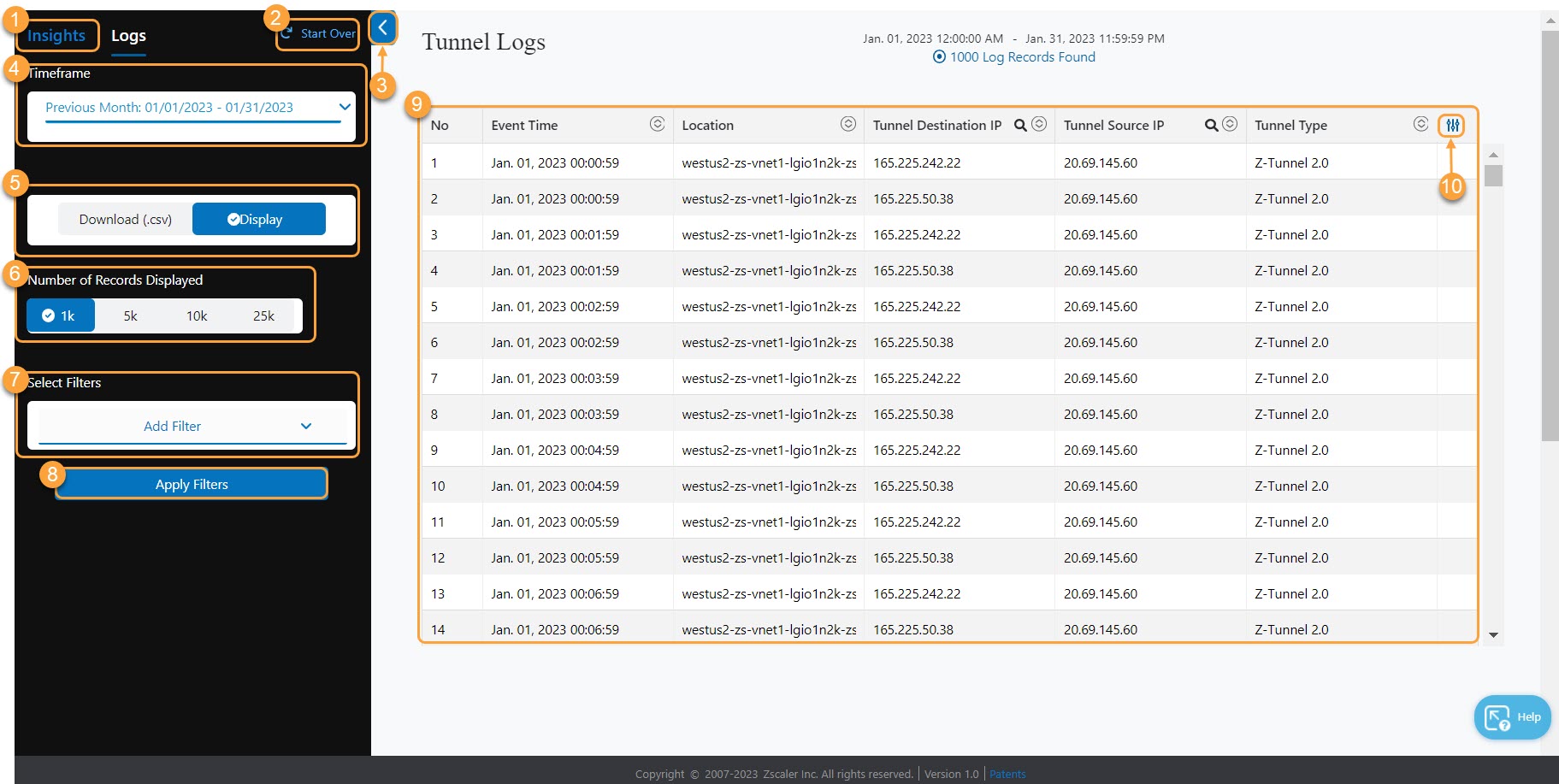Select the Display option
This screenshot has height=784, width=1559.
pos(258,219)
